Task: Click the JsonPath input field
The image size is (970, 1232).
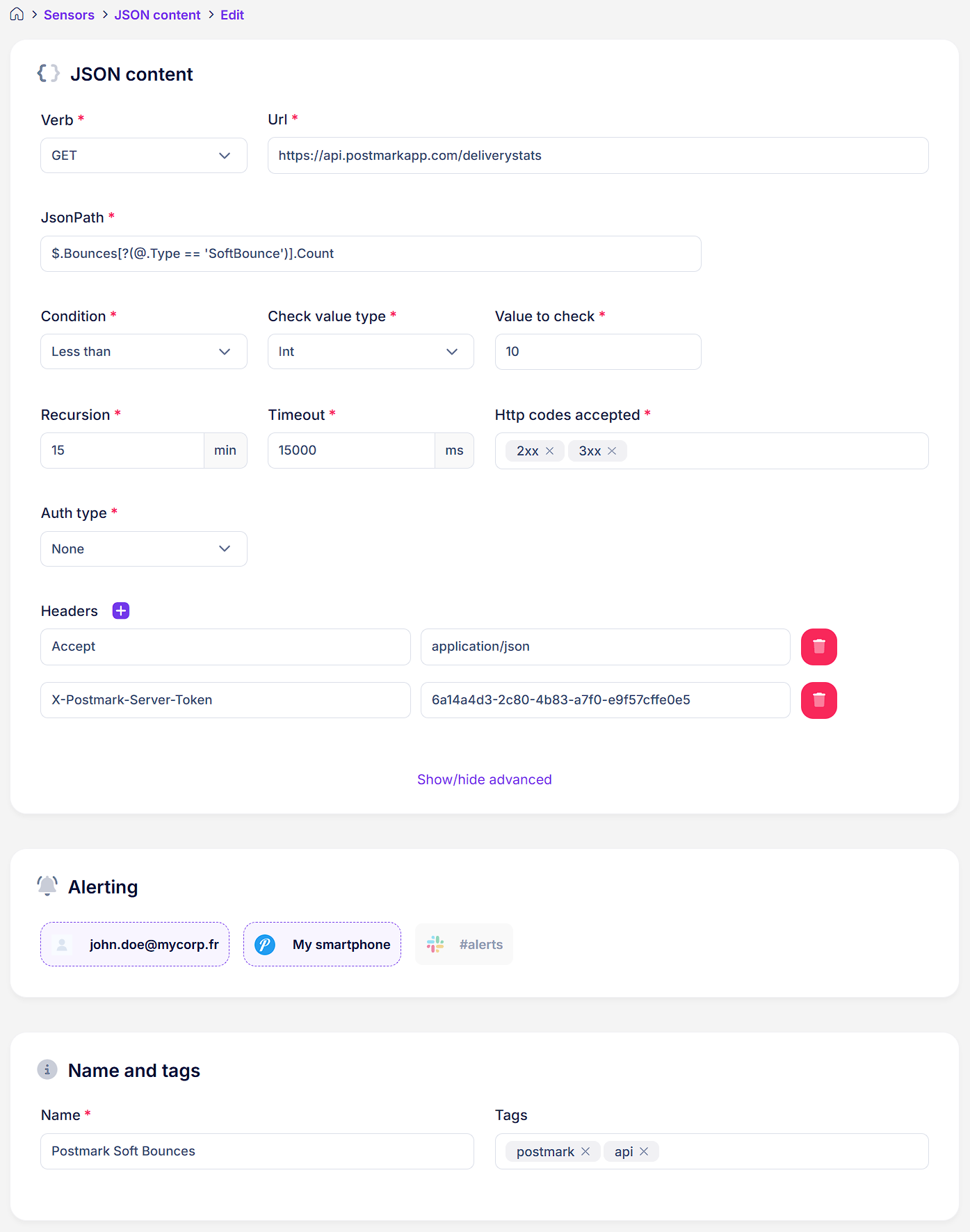Action: (371, 254)
